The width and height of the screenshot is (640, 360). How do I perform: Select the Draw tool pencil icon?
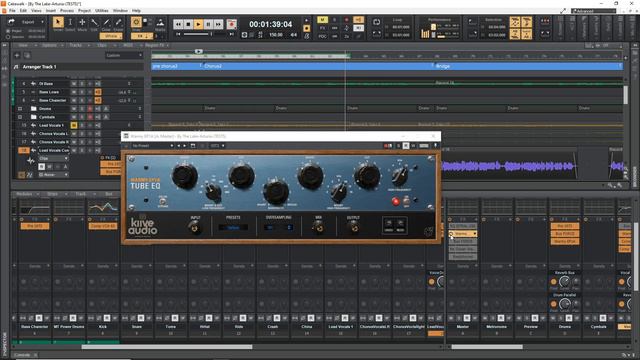pyautogui.click(x=106, y=22)
